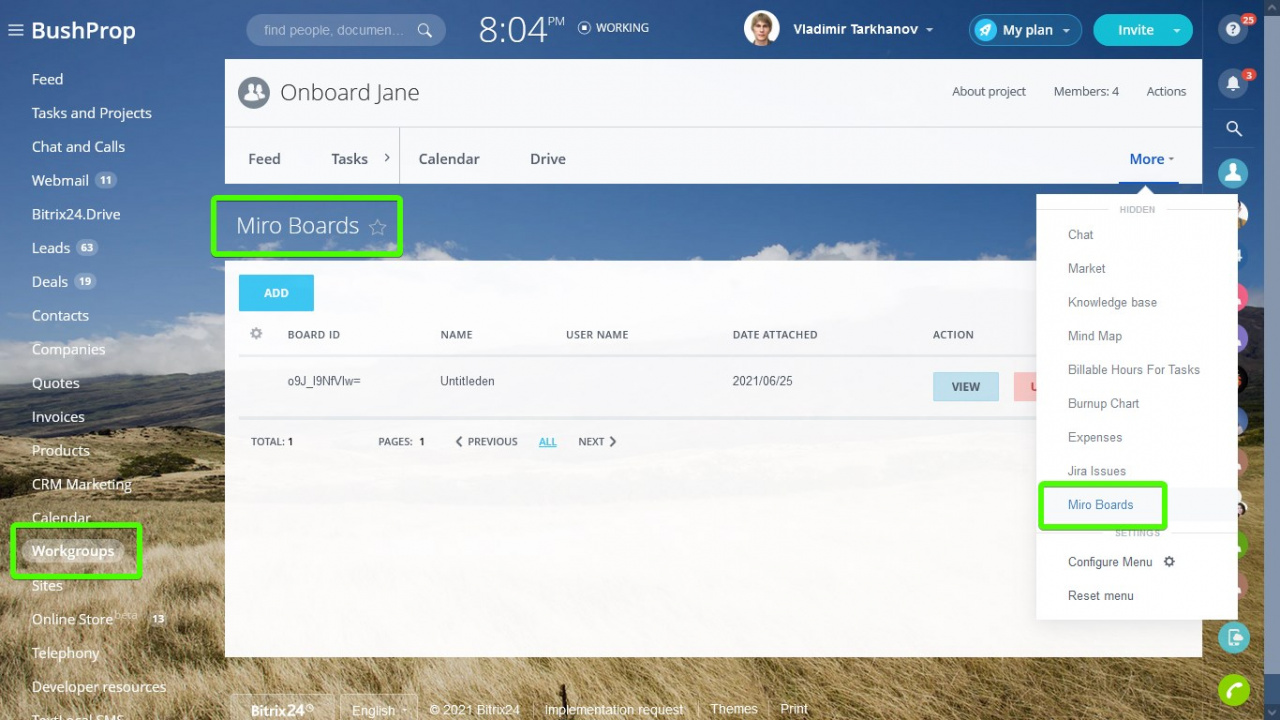Click the Themes footer link

(734, 709)
